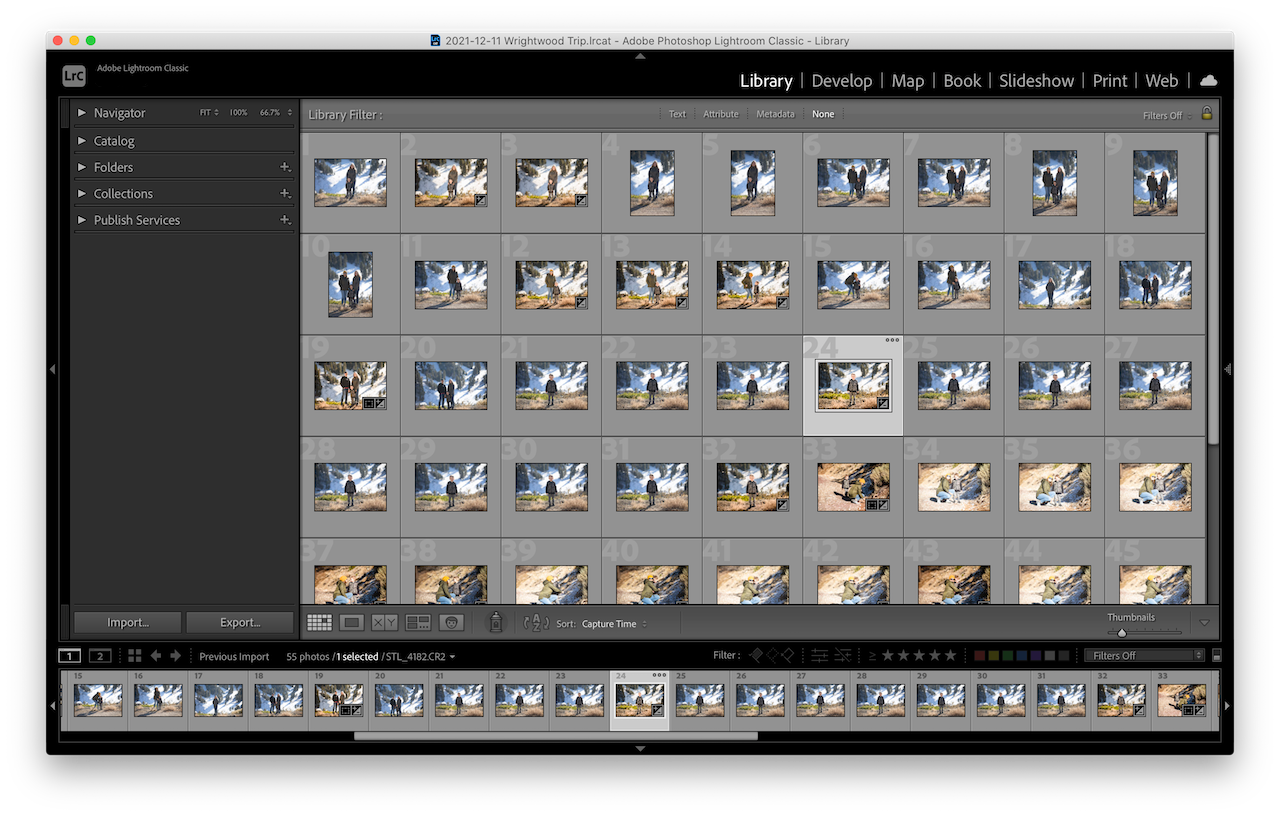Click the adjustments badge on grid photo 2
1280x816 pixels.
point(481,200)
